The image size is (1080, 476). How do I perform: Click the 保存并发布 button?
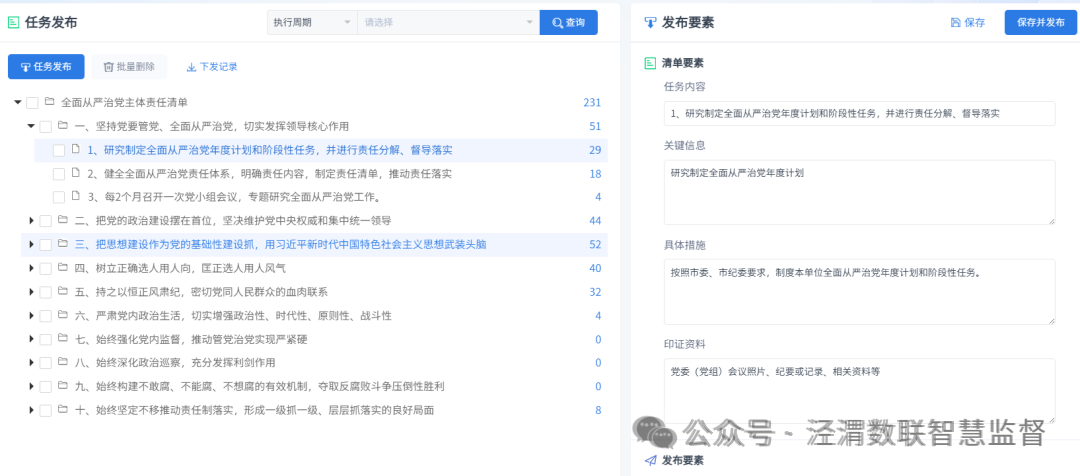click(1040, 22)
